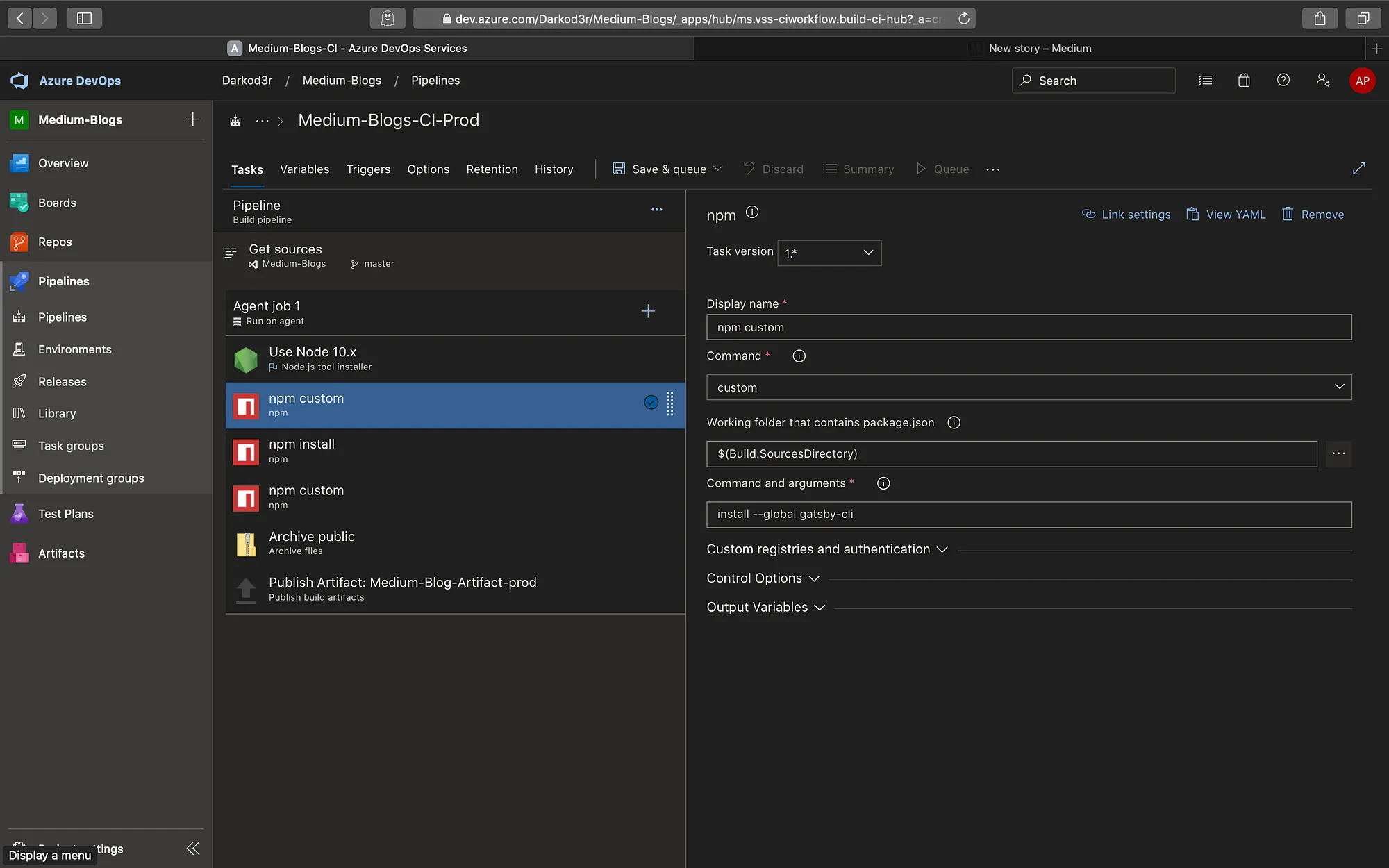
Task: Open Test Plans in the sidebar
Action: pos(65,514)
